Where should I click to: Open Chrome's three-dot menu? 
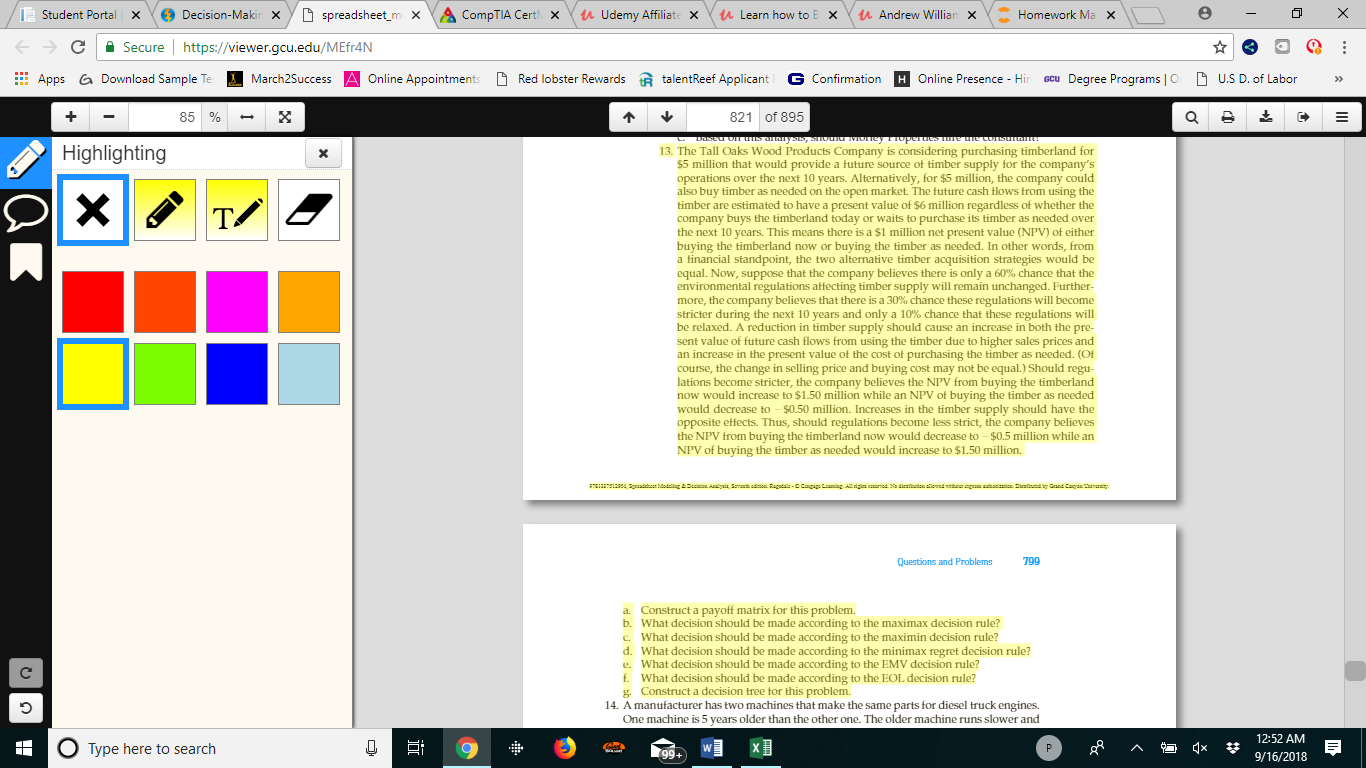[x=1344, y=47]
